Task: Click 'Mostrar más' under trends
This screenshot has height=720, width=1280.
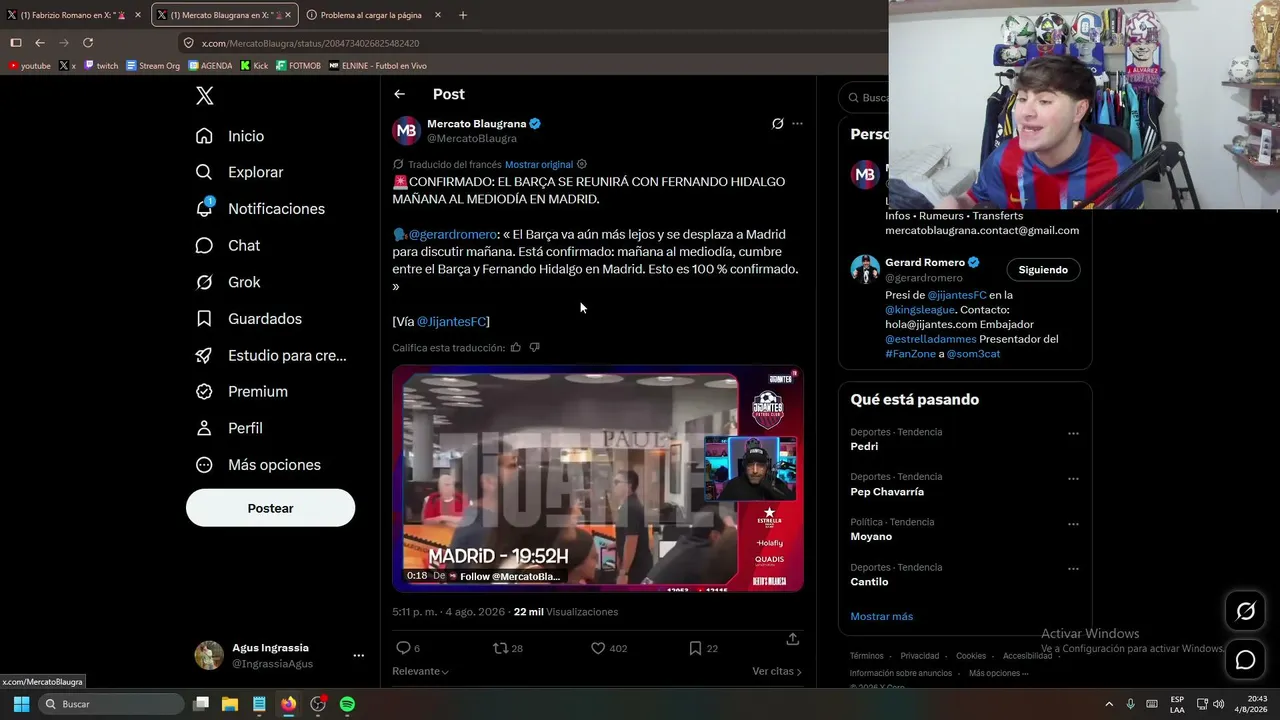Action: (x=881, y=616)
